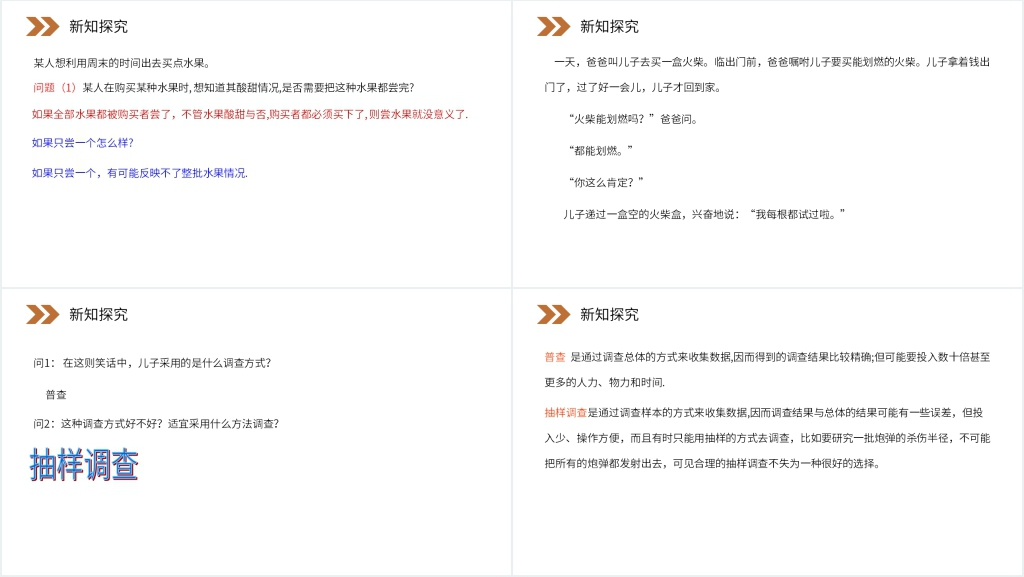
Task: Click the quote '火柴能划燃吗？' 爸爸问
Action: pos(633,119)
